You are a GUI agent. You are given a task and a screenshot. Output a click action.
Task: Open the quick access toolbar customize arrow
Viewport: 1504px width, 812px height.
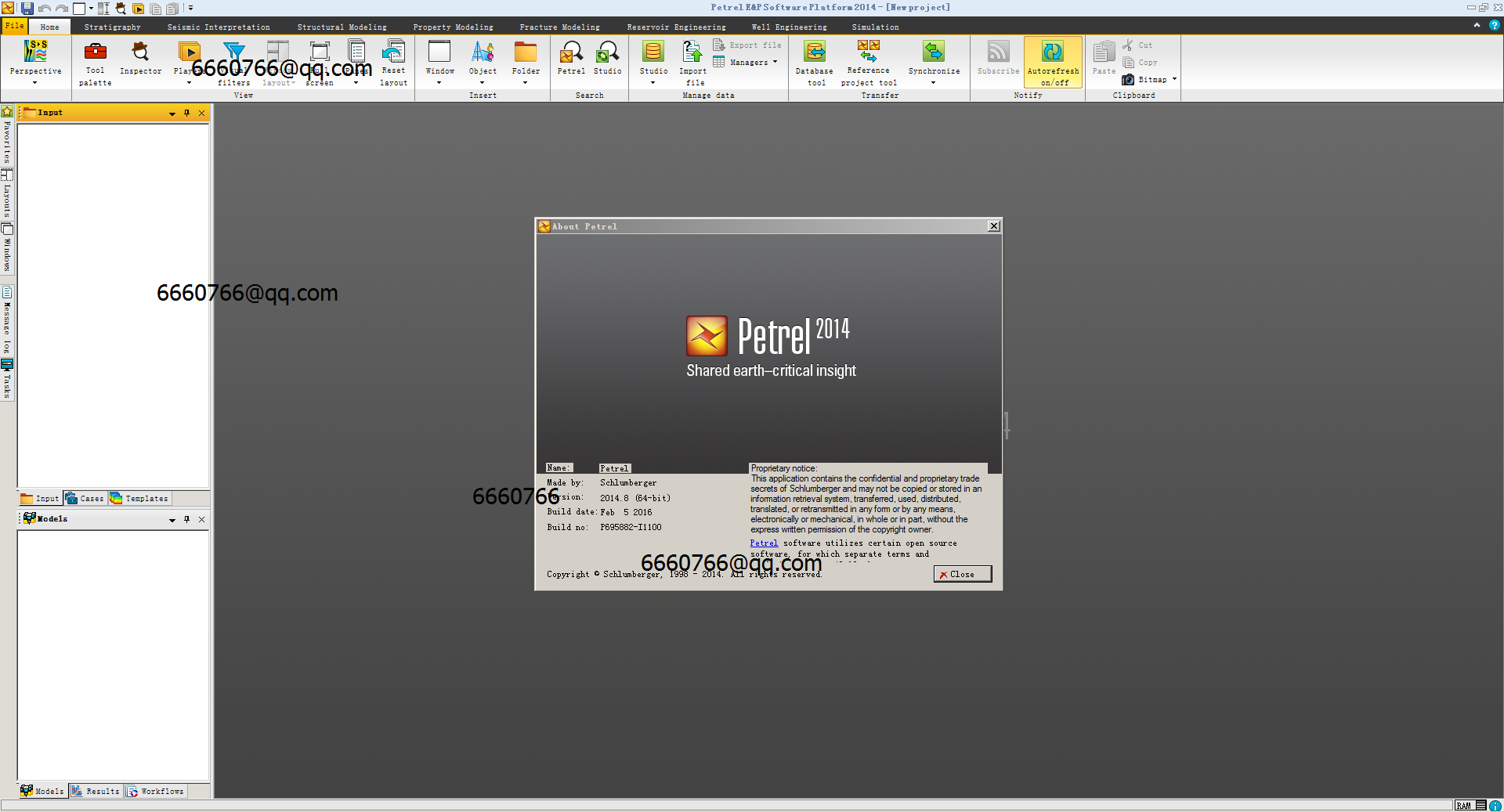click(190, 9)
